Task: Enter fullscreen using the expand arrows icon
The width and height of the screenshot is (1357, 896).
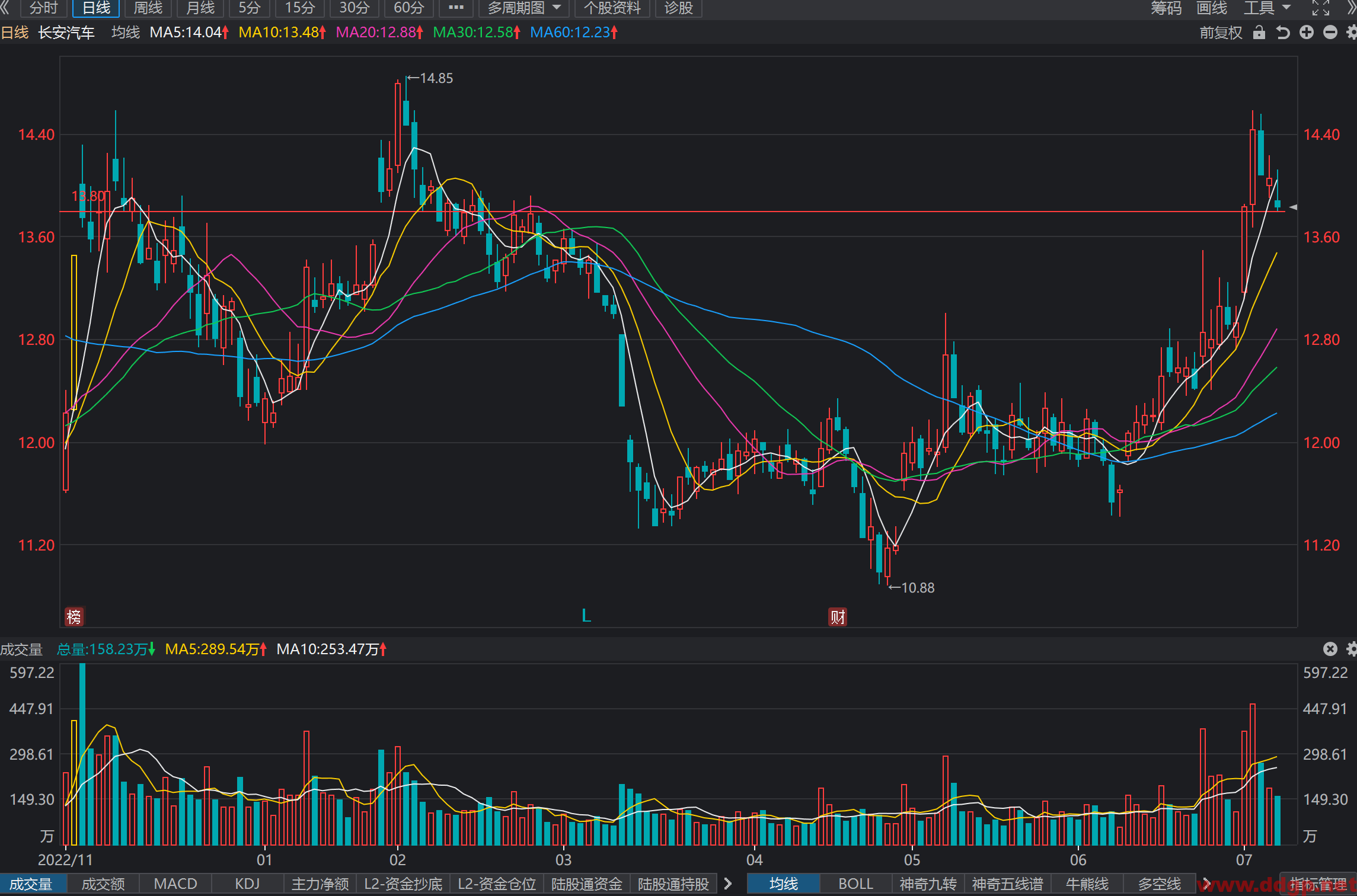Action: click(x=1321, y=8)
